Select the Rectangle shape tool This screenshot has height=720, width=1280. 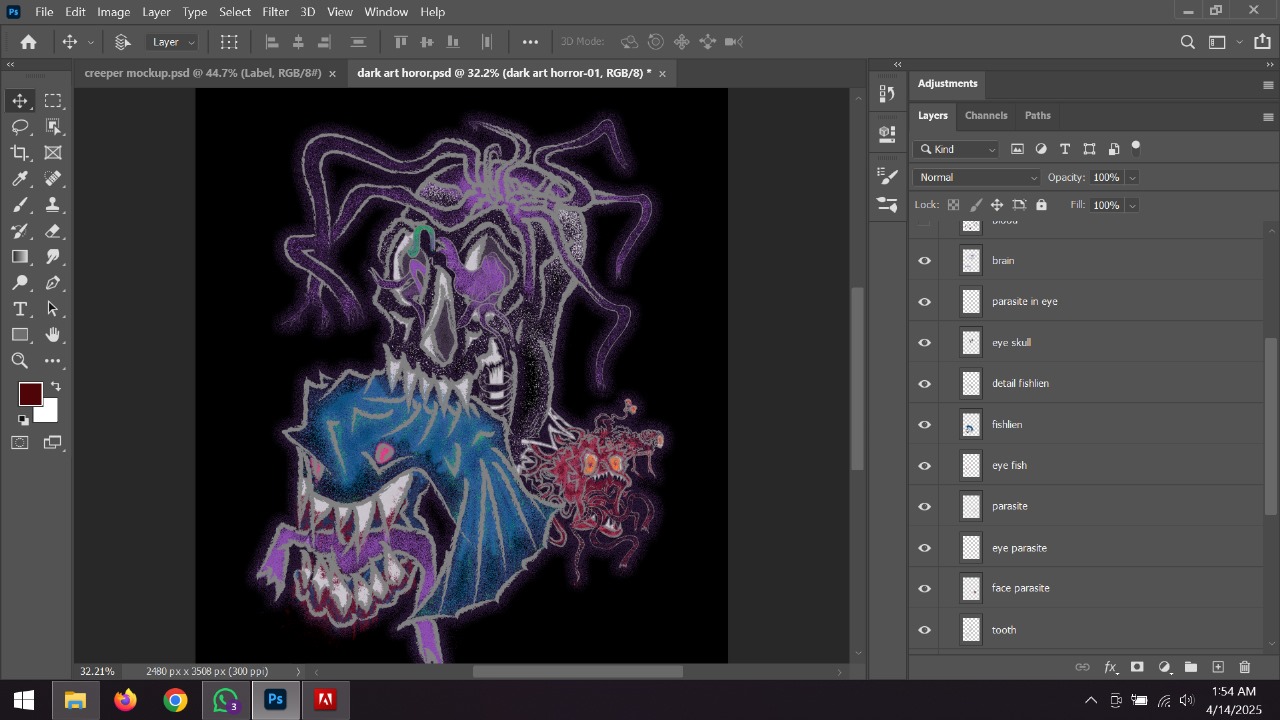pyautogui.click(x=20, y=335)
